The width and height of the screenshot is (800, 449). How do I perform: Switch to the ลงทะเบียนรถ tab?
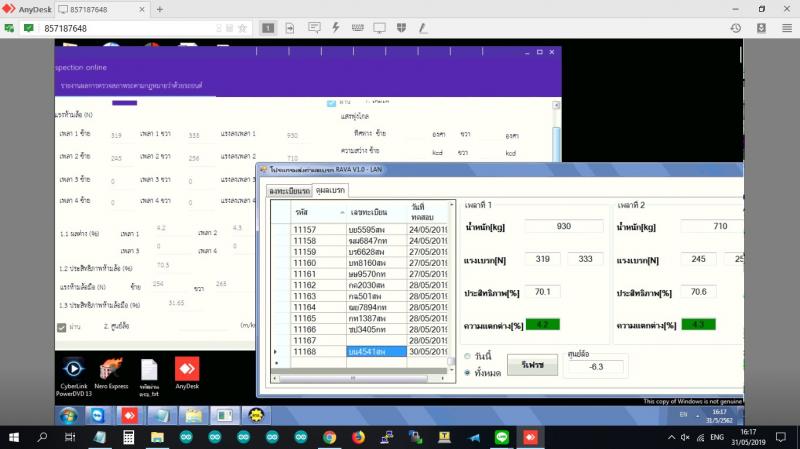[289, 191]
